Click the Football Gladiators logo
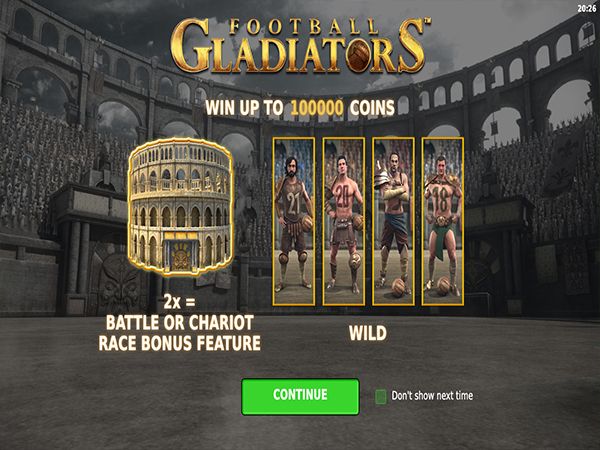The image size is (600, 450). pos(300,46)
